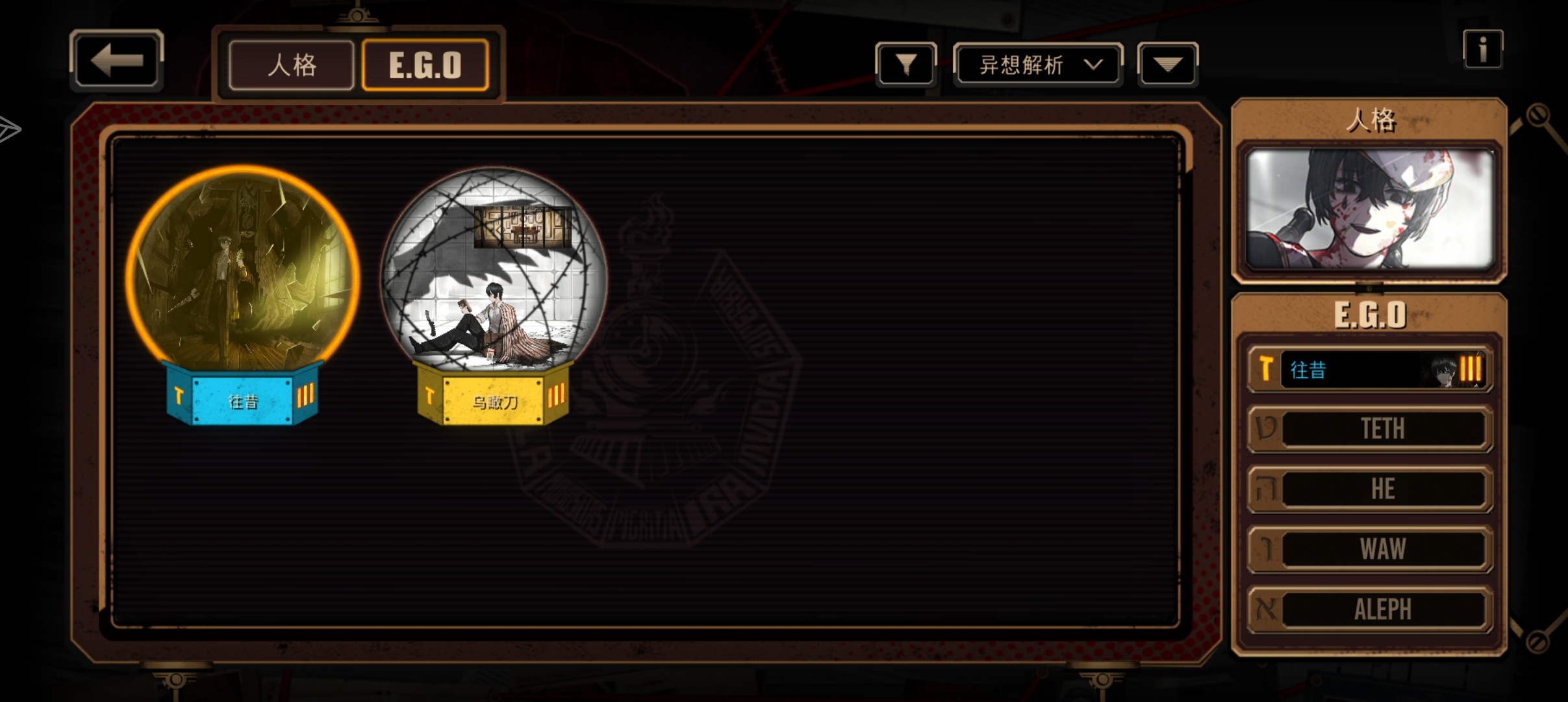Viewport: 1568px width, 702px height.
Task: Open the info icon
Action: 1482,49
